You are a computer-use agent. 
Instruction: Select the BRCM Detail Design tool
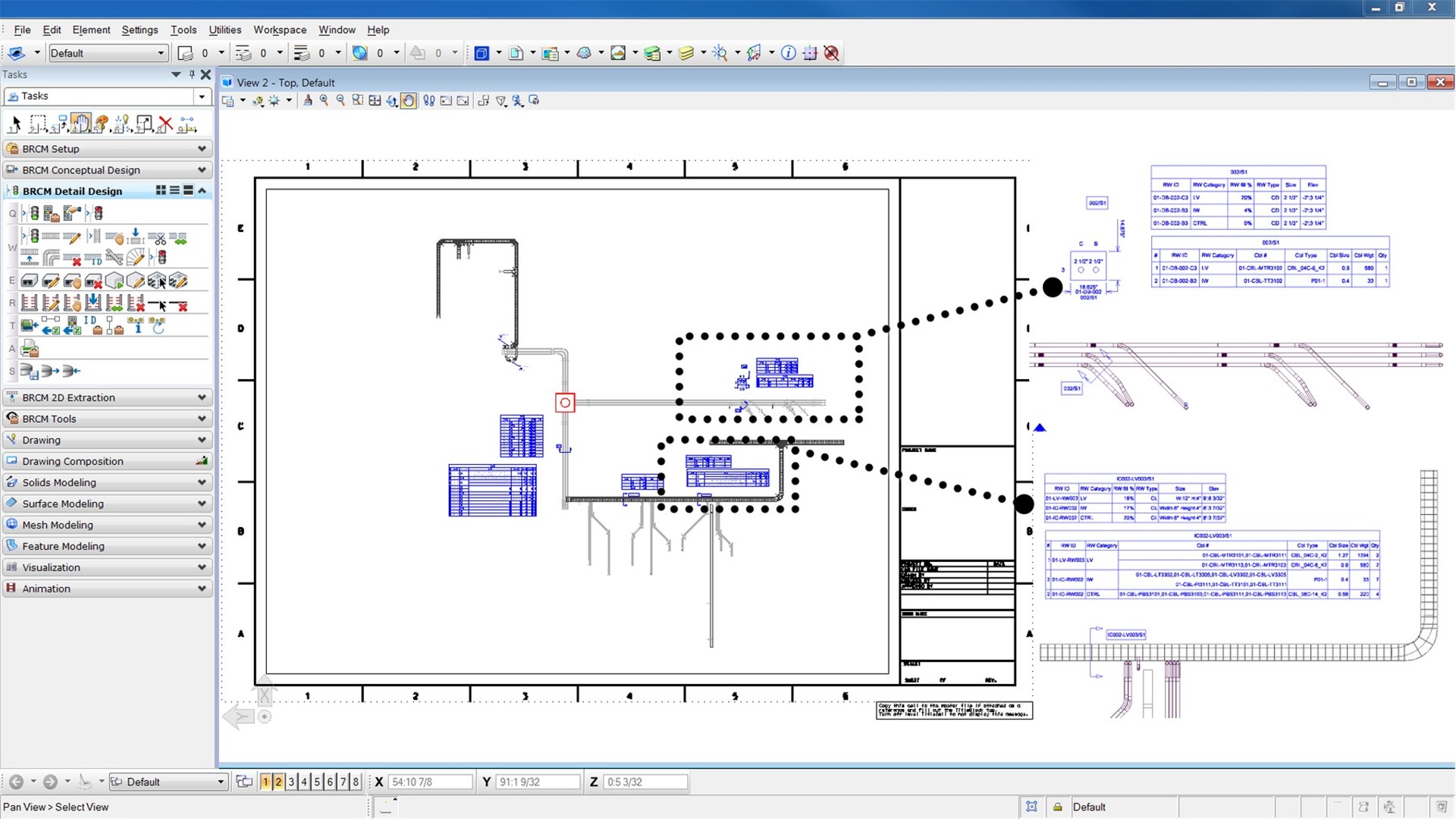71,190
